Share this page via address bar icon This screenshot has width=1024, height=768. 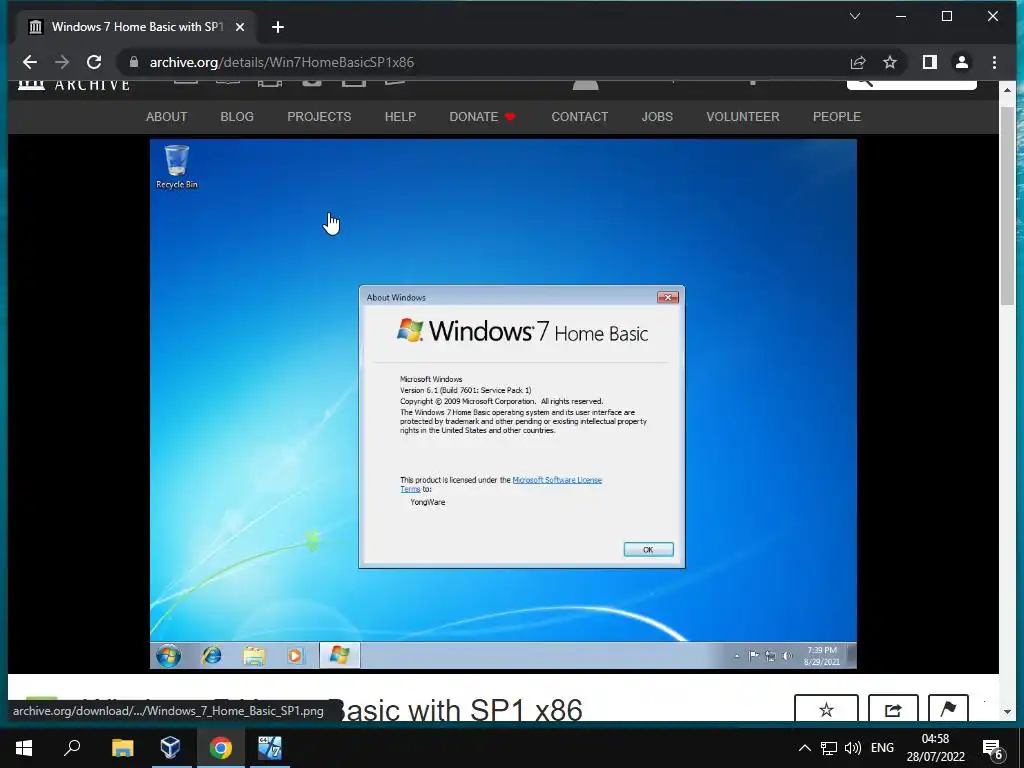[x=858, y=62]
